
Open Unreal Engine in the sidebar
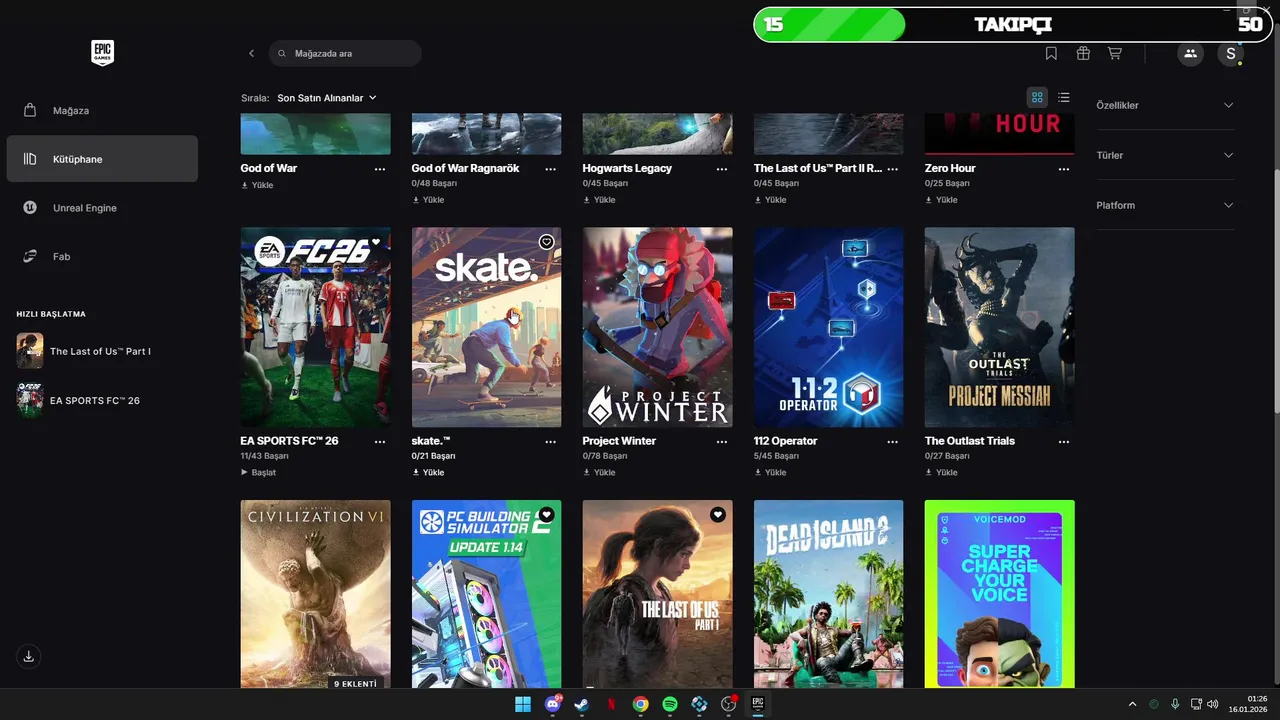point(102,208)
